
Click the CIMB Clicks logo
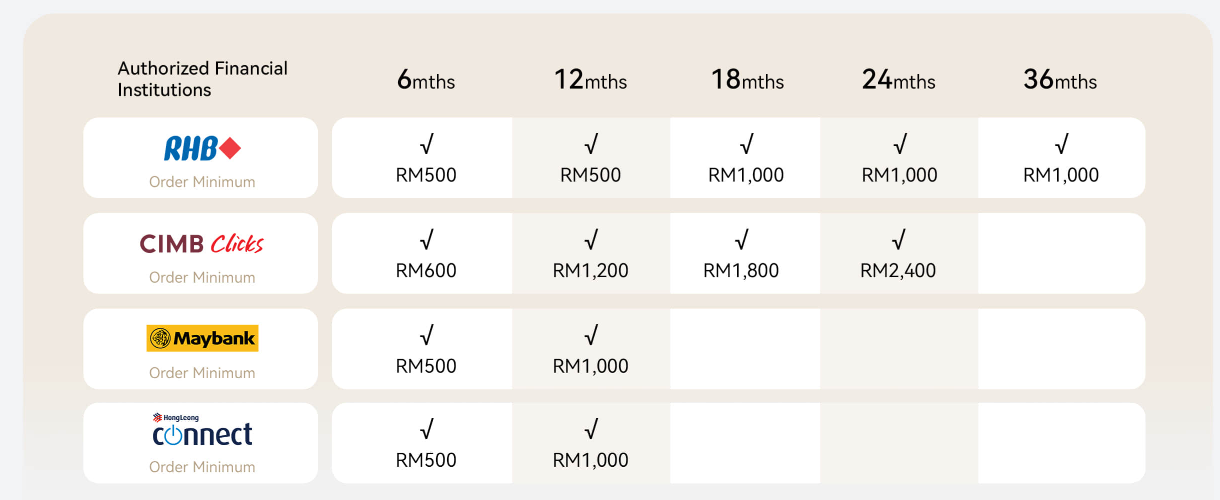(202, 243)
